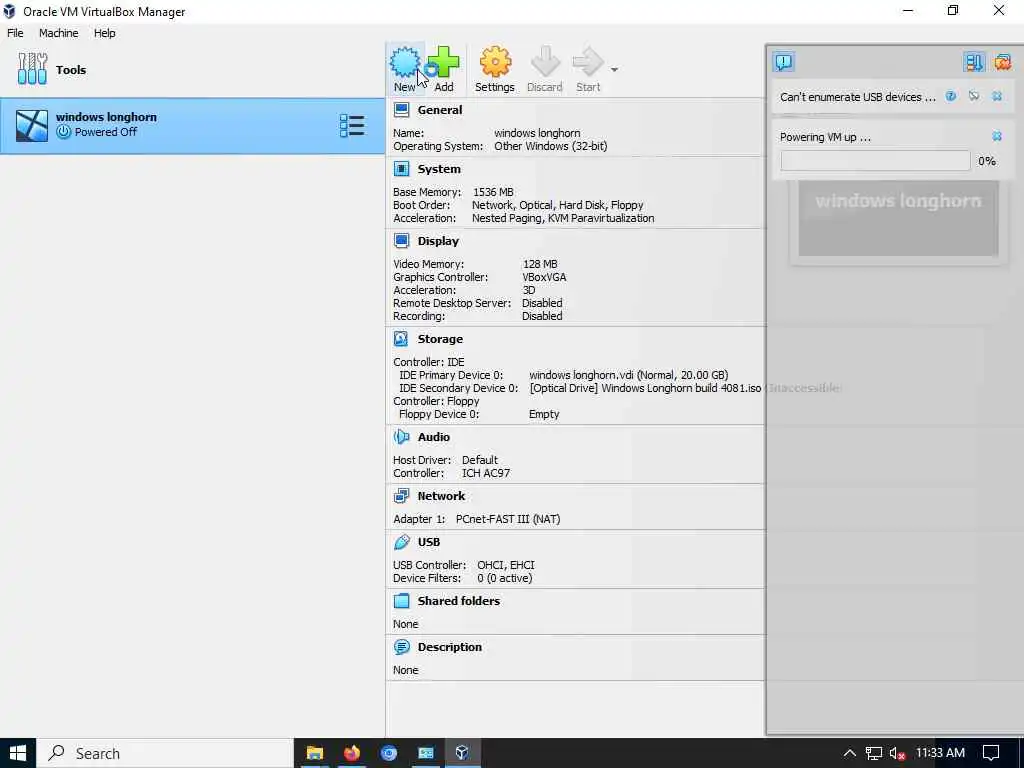Click the System section chip icon

[x=401, y=169]
